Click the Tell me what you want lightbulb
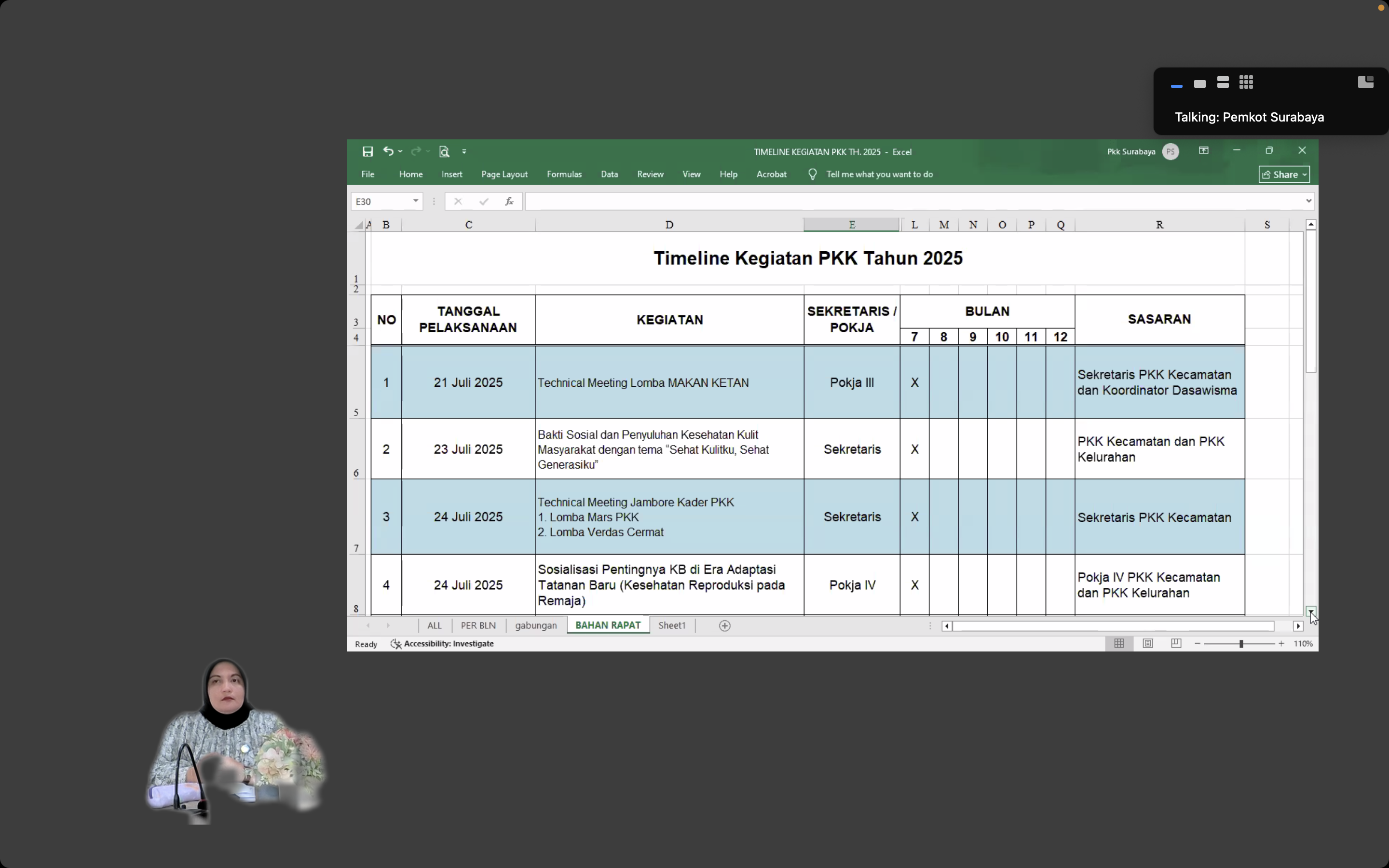The height and width of the screenshot is (868, 1389). pos(812,174)
